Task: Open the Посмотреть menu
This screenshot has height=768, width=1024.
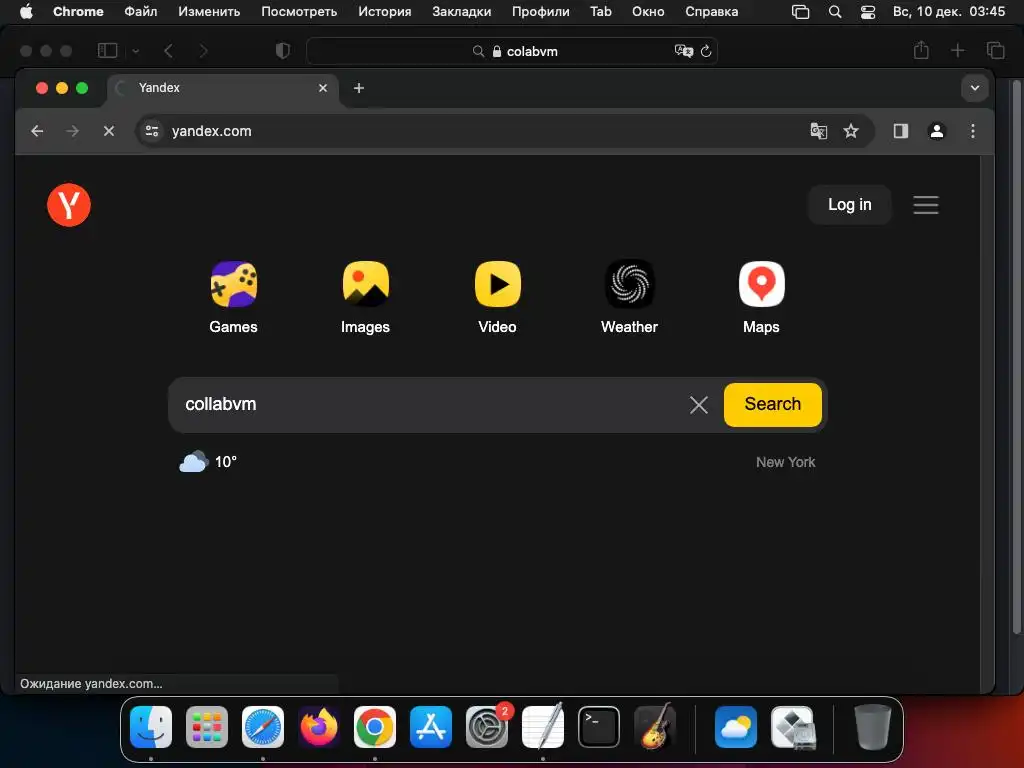Action: 299,12
